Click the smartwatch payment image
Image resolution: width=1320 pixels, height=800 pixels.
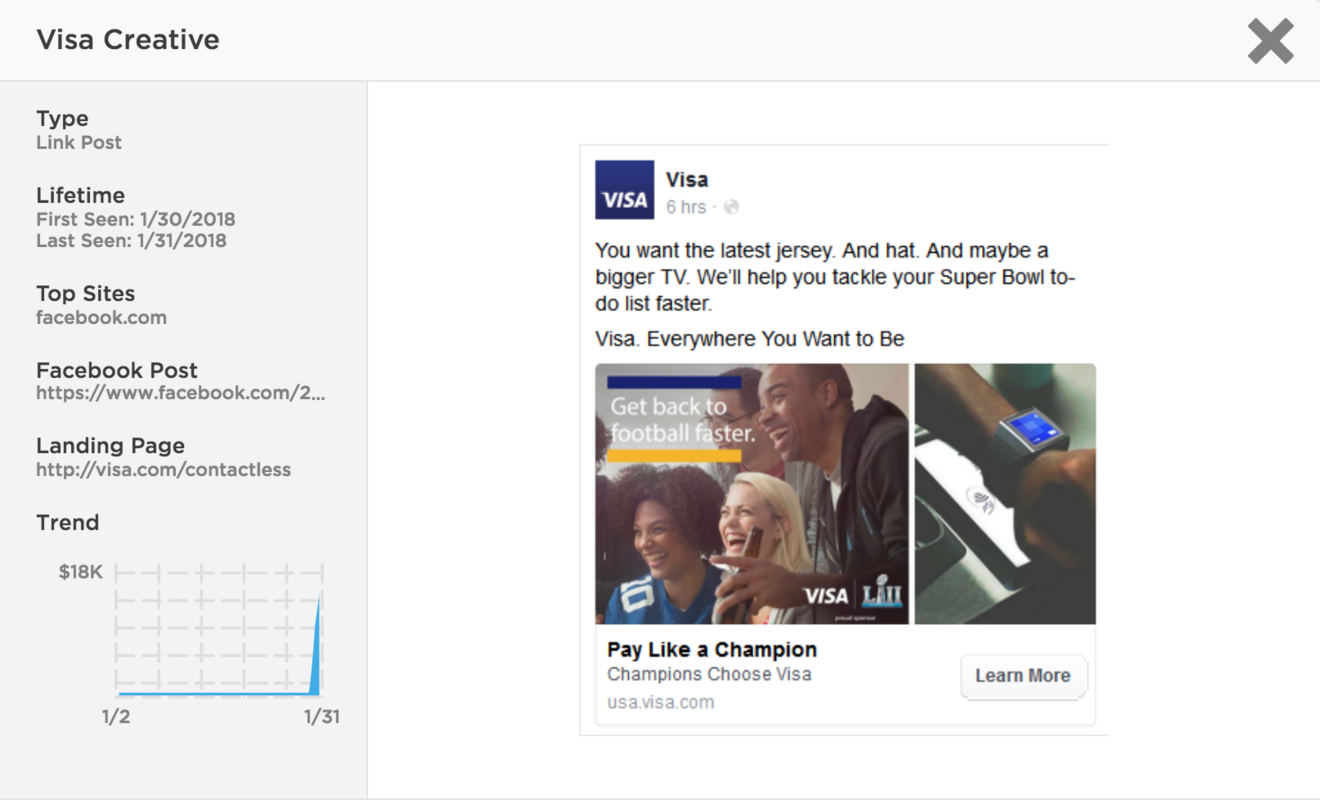1004,494
